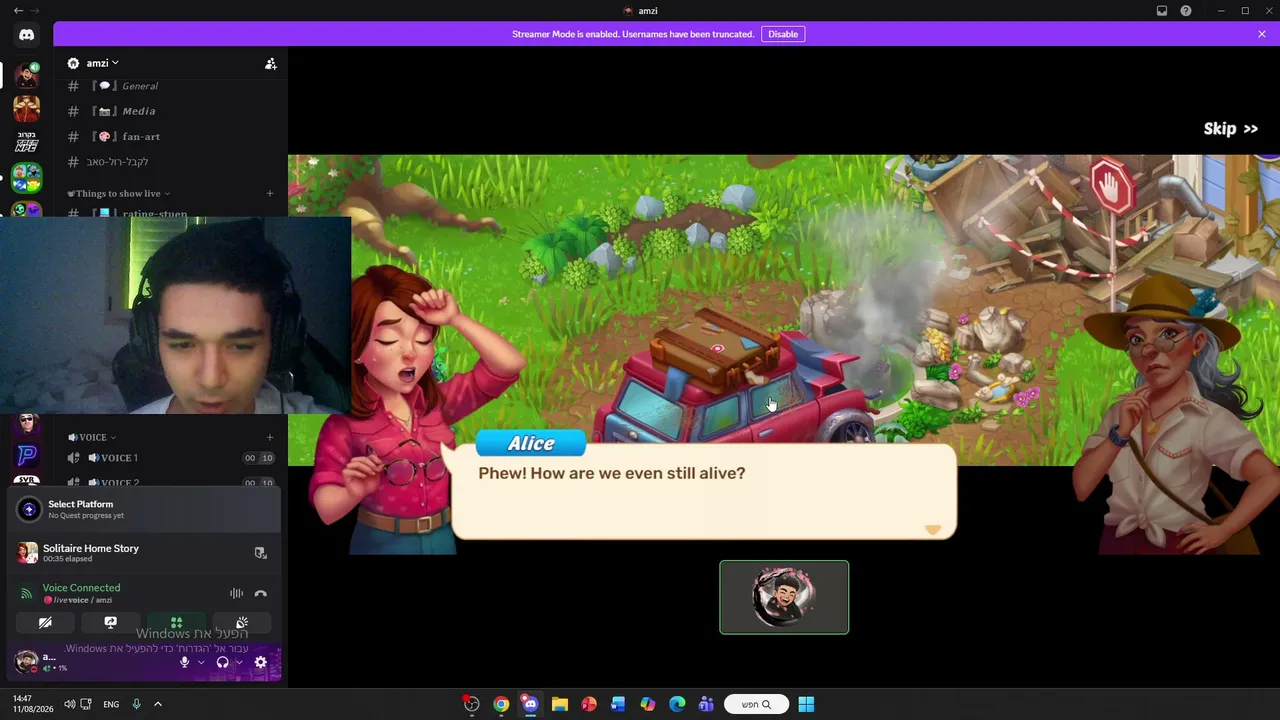Image resolution: width=1280 pixels, height=720 pixels.
Task: Open the user avatar profile panel
Action: [27, 661]
